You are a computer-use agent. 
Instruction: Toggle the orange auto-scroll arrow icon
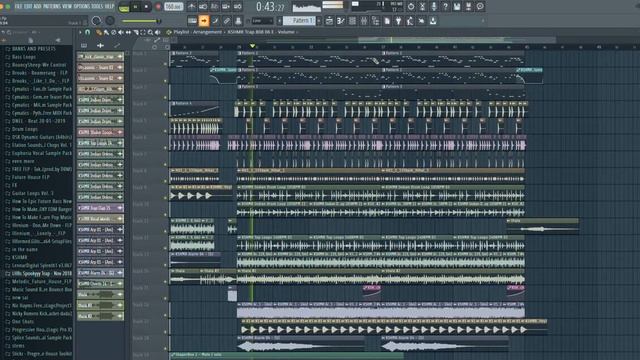204,21
